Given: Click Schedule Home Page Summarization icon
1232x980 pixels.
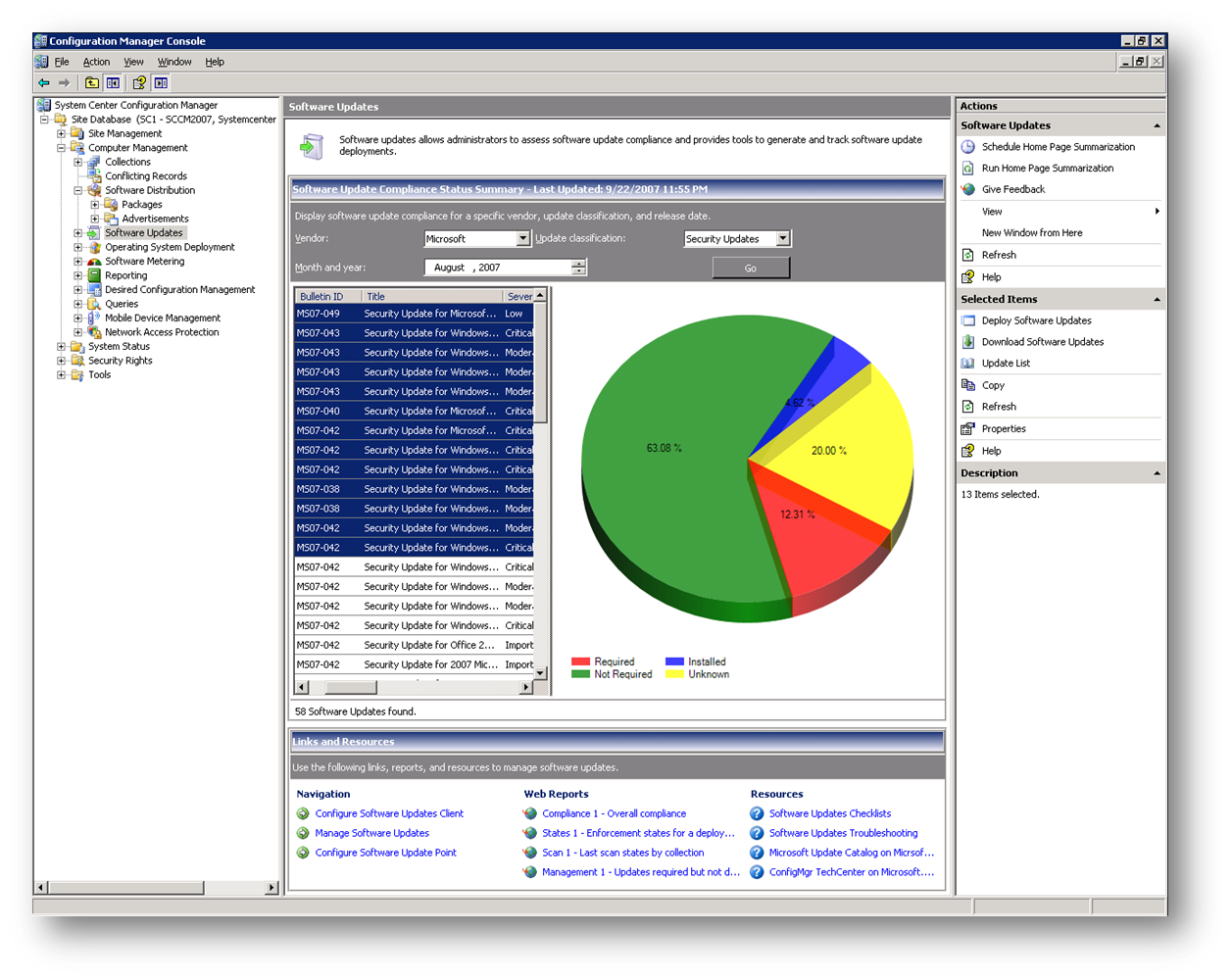Looking at the screenshot, I should click(968, 147).
